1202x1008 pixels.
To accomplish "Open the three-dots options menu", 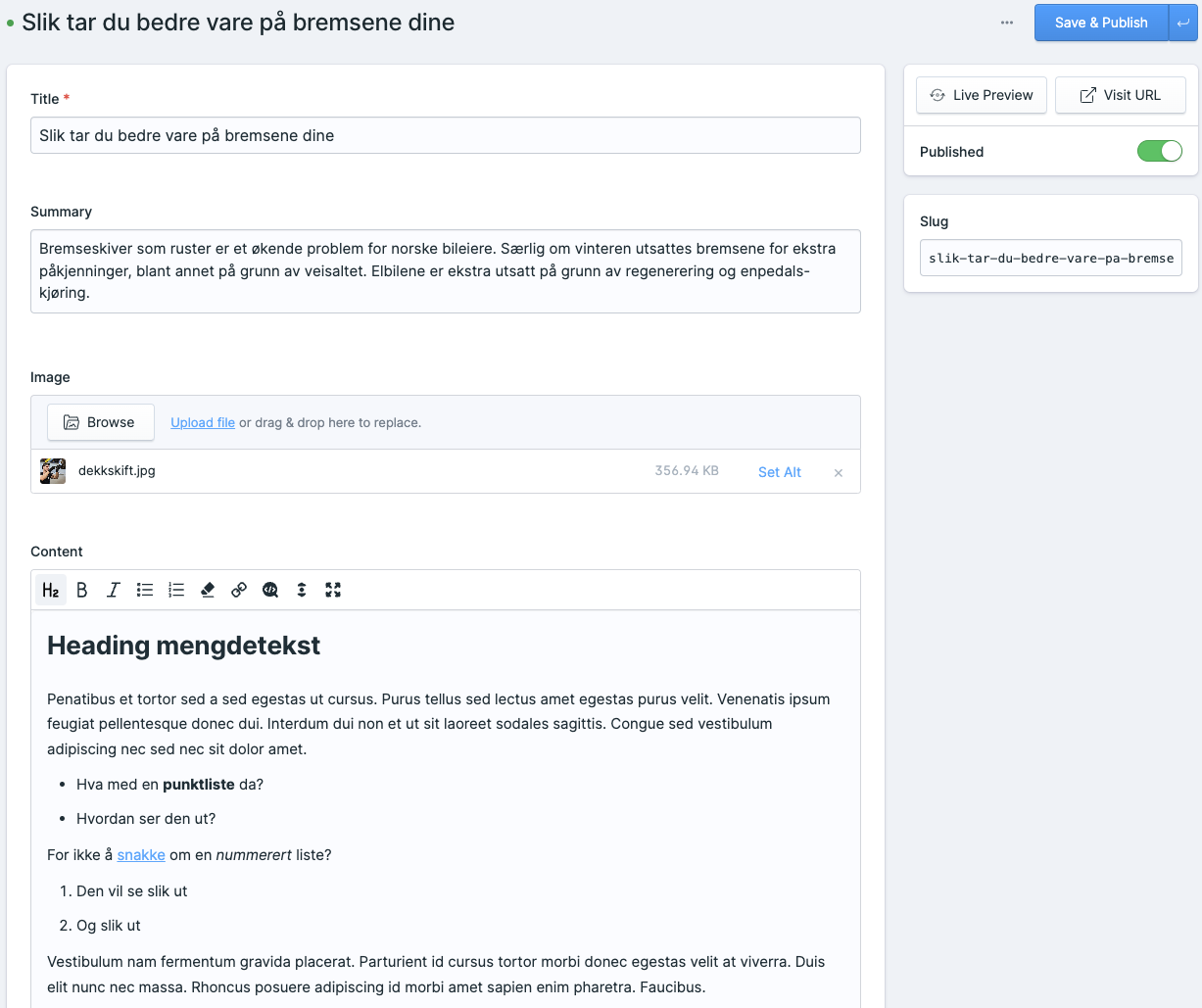I will [1007, 23].
